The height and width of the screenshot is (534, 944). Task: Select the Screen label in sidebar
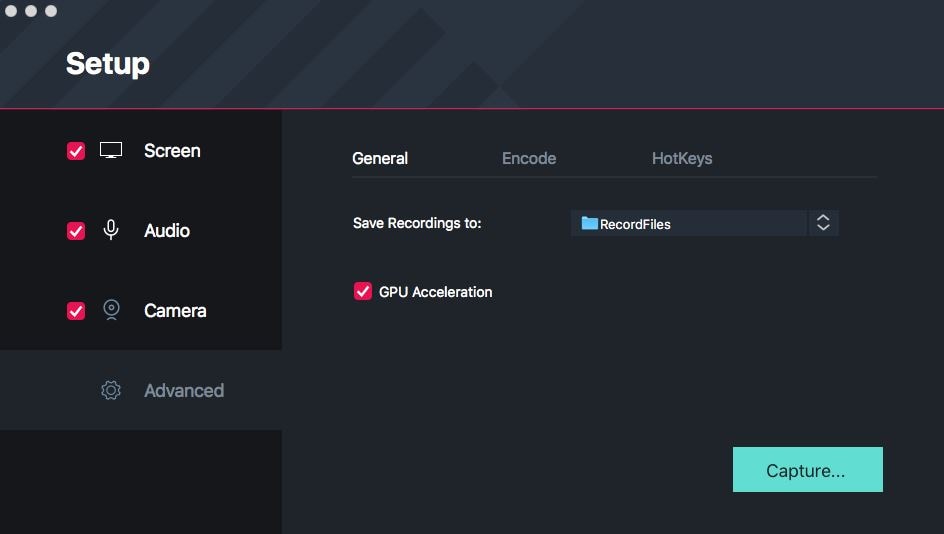(x=172, y=151)
